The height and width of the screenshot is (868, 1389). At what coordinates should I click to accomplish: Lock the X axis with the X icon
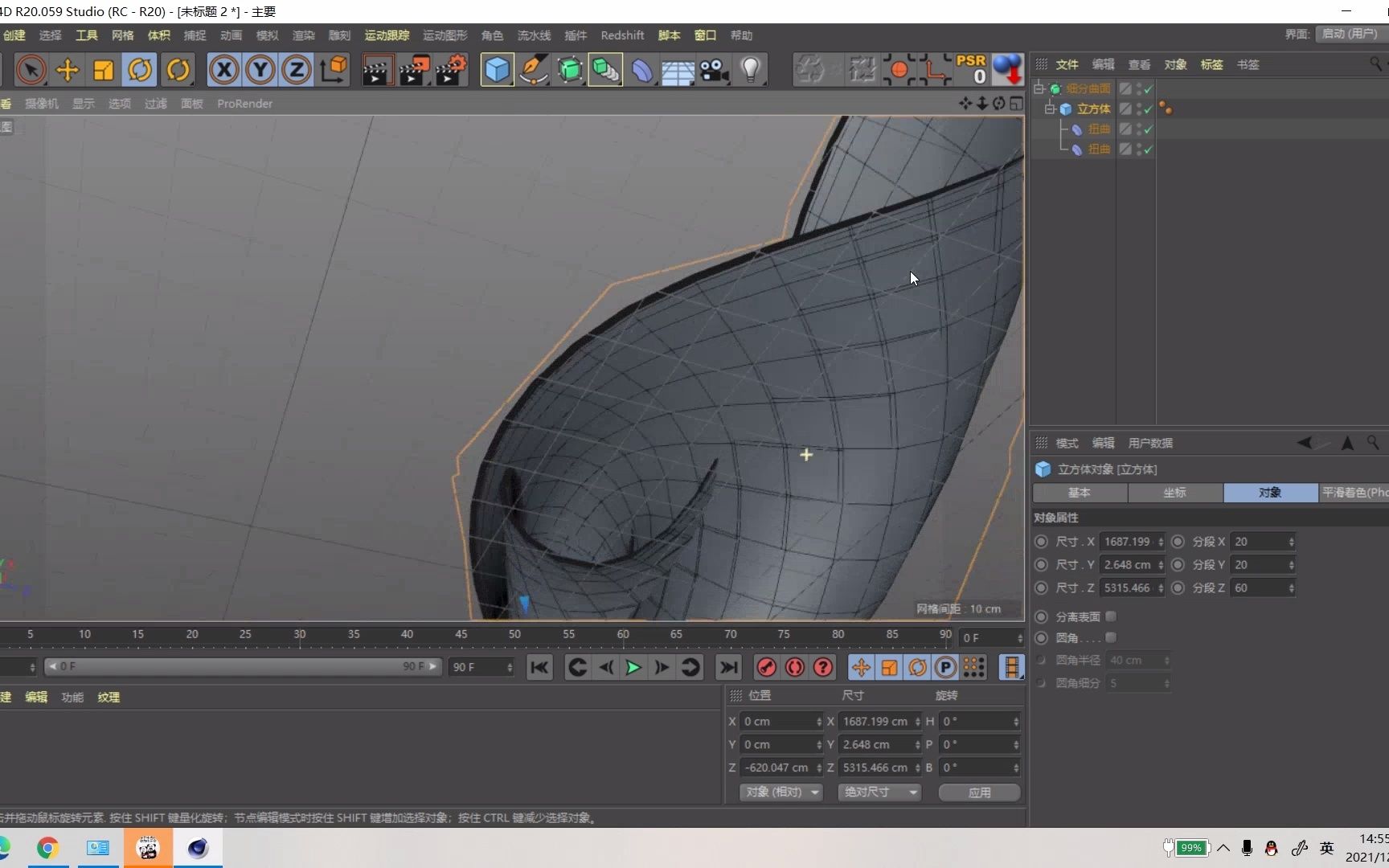223,70
